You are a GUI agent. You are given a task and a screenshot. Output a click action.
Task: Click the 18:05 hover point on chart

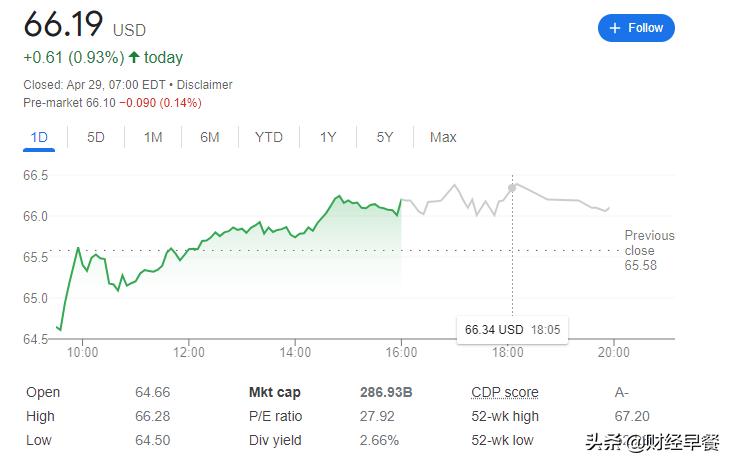[513, 187]
